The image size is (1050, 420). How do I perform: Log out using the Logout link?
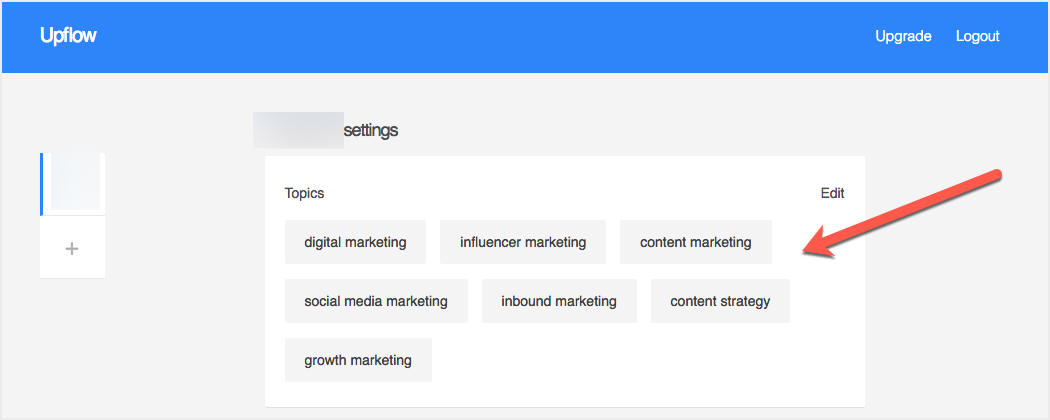977,36
